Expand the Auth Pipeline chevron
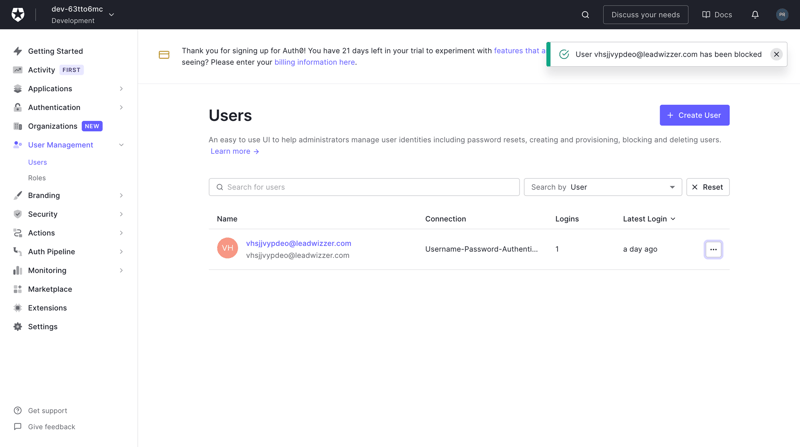 tap(121, 252)
